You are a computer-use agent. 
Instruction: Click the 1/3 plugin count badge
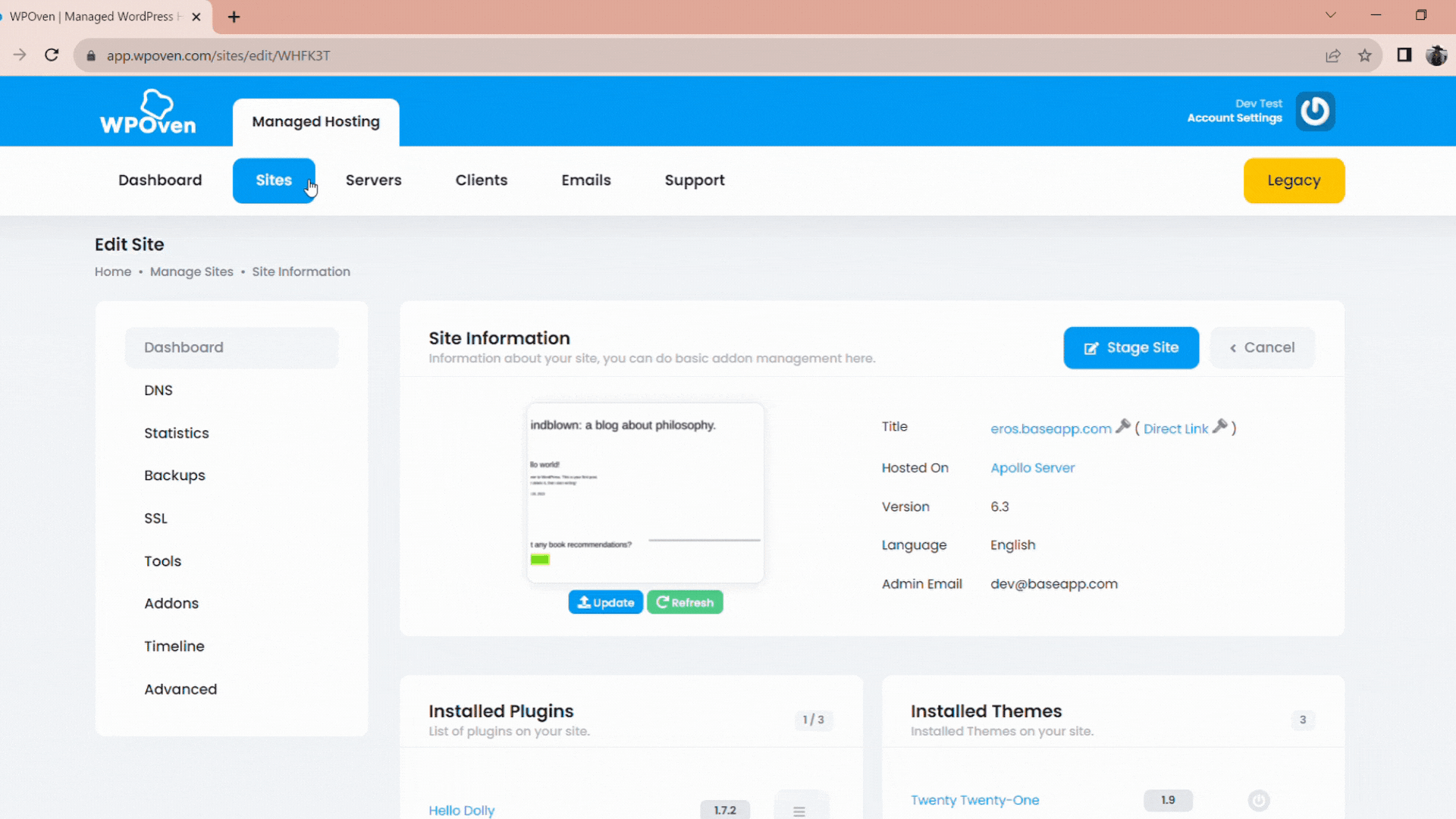pyautogui.click(x=814, y=720)
